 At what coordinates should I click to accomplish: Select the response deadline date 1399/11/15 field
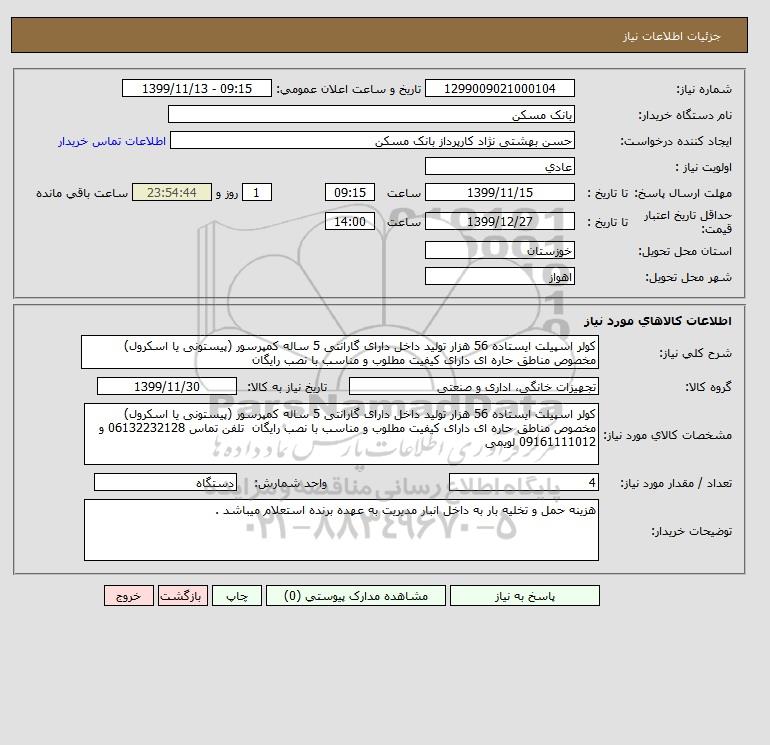click(499, 193)
